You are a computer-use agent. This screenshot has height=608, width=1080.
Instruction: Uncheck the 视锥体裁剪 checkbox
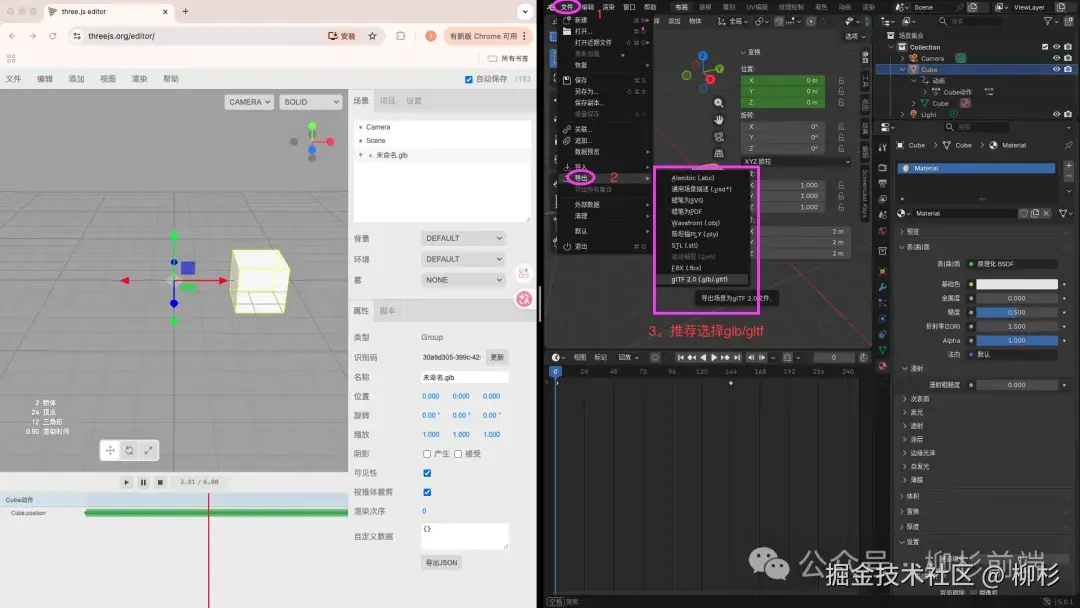427,492
